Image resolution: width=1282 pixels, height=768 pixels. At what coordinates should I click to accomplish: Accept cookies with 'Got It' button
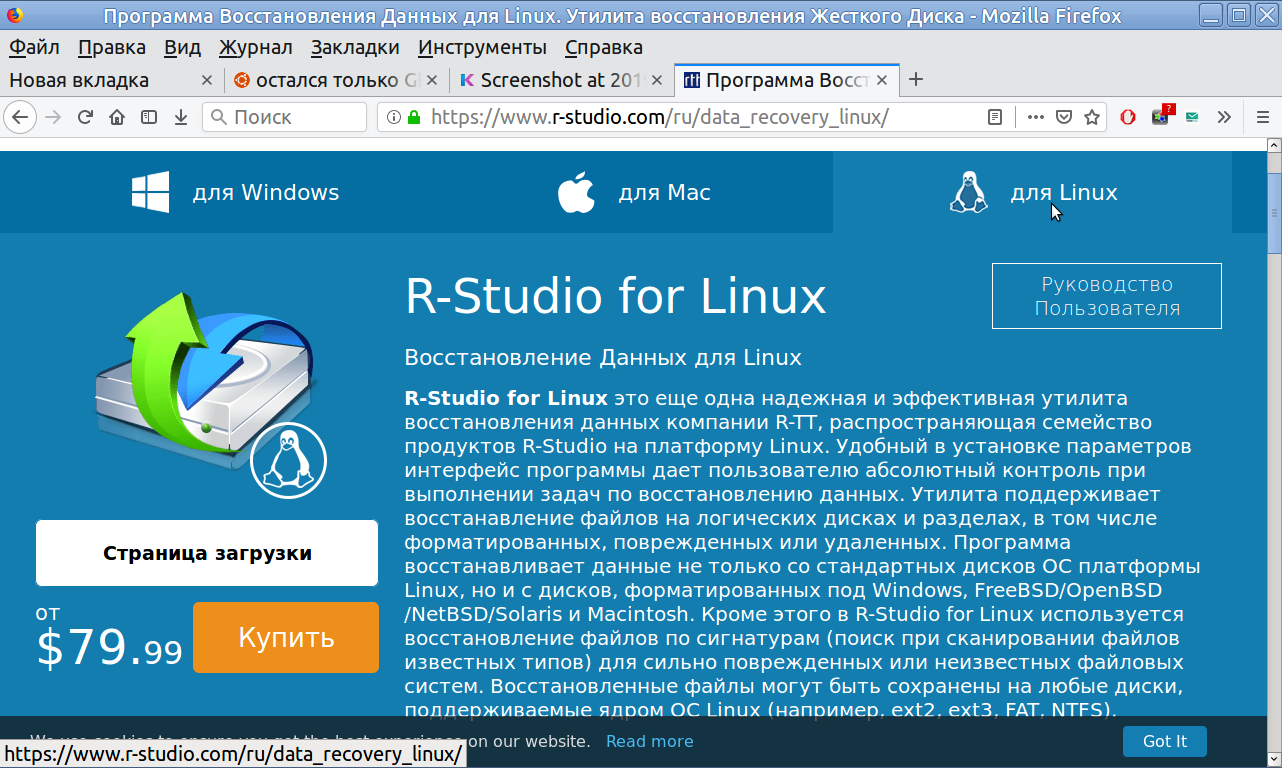pyautogui.click(x=1165, y=741)
